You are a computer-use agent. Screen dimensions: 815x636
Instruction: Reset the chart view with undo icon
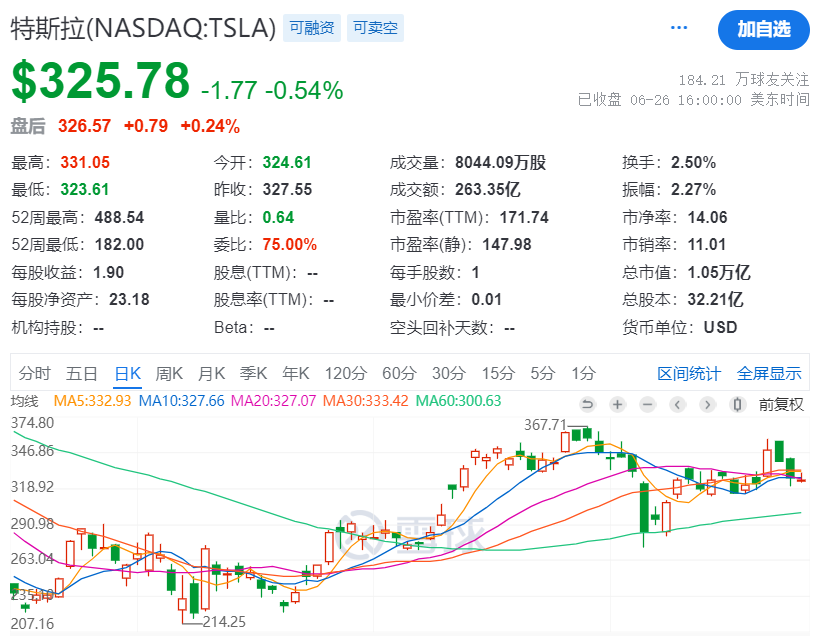pos(588,405)
